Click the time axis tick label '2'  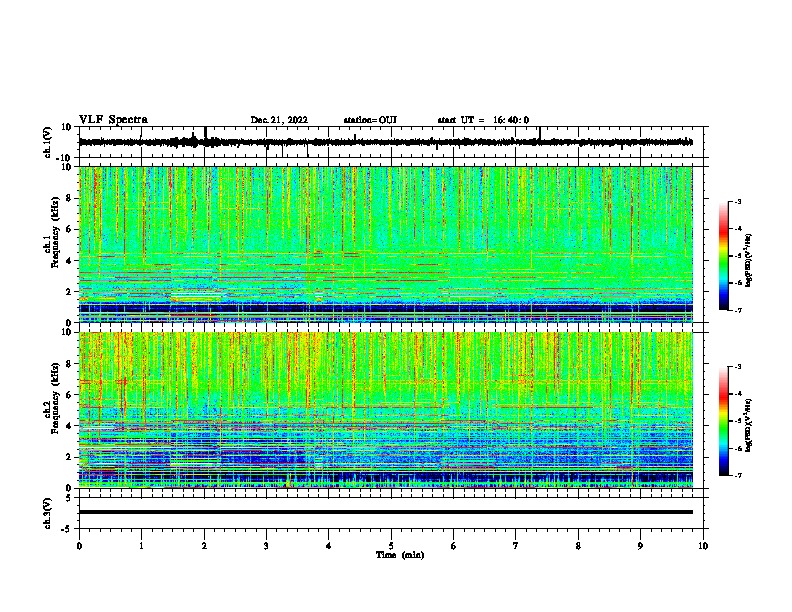tap(204, 546)
